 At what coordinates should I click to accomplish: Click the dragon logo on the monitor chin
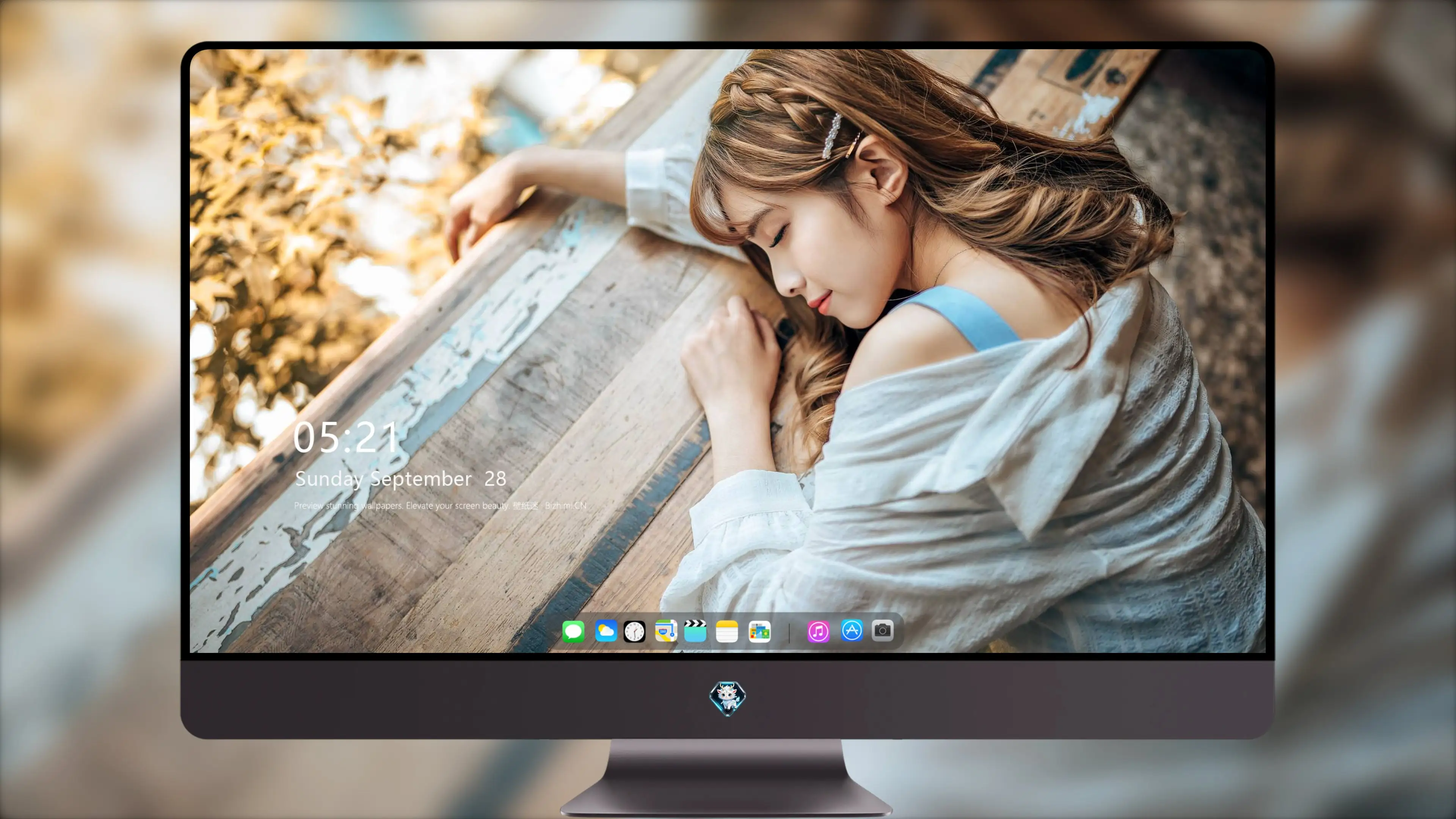(728, 698)
